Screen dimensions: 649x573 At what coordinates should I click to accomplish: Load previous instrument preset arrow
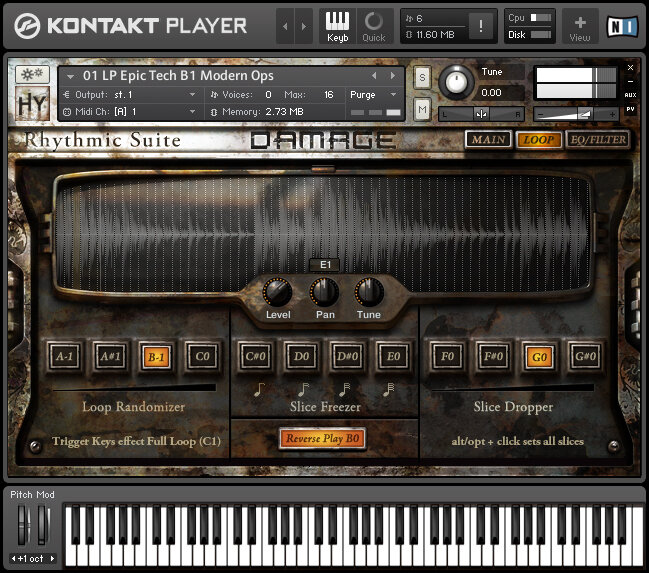(374, 76)
